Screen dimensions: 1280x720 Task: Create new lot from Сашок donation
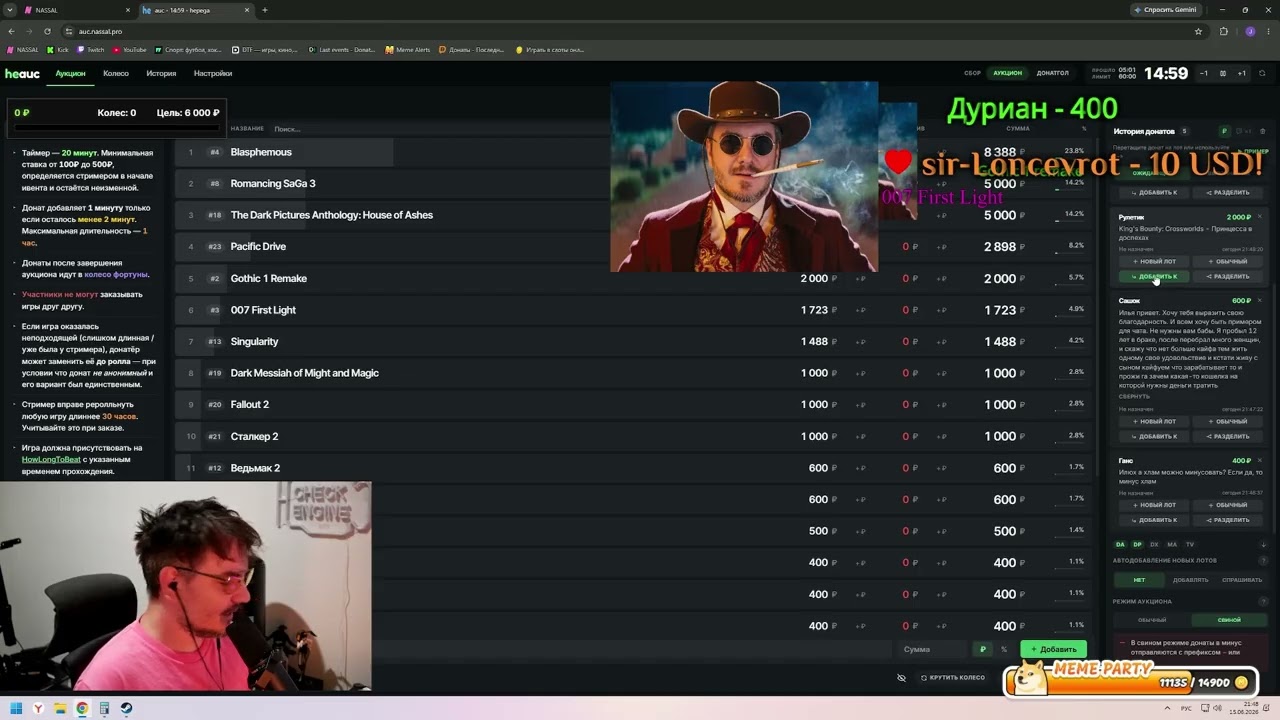[x=1154, y=421]
